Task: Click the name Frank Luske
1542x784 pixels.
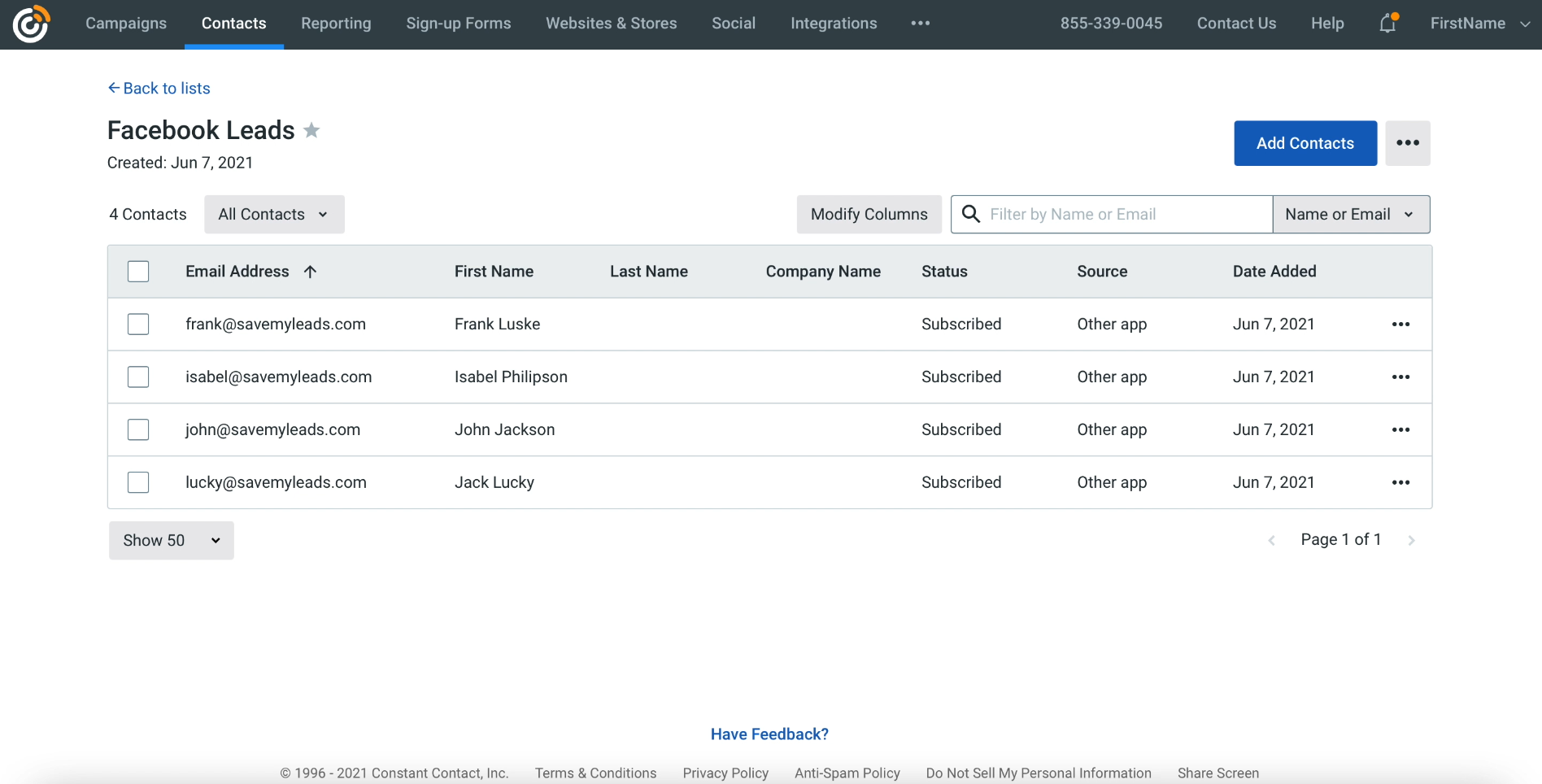Action: [497, 324]
